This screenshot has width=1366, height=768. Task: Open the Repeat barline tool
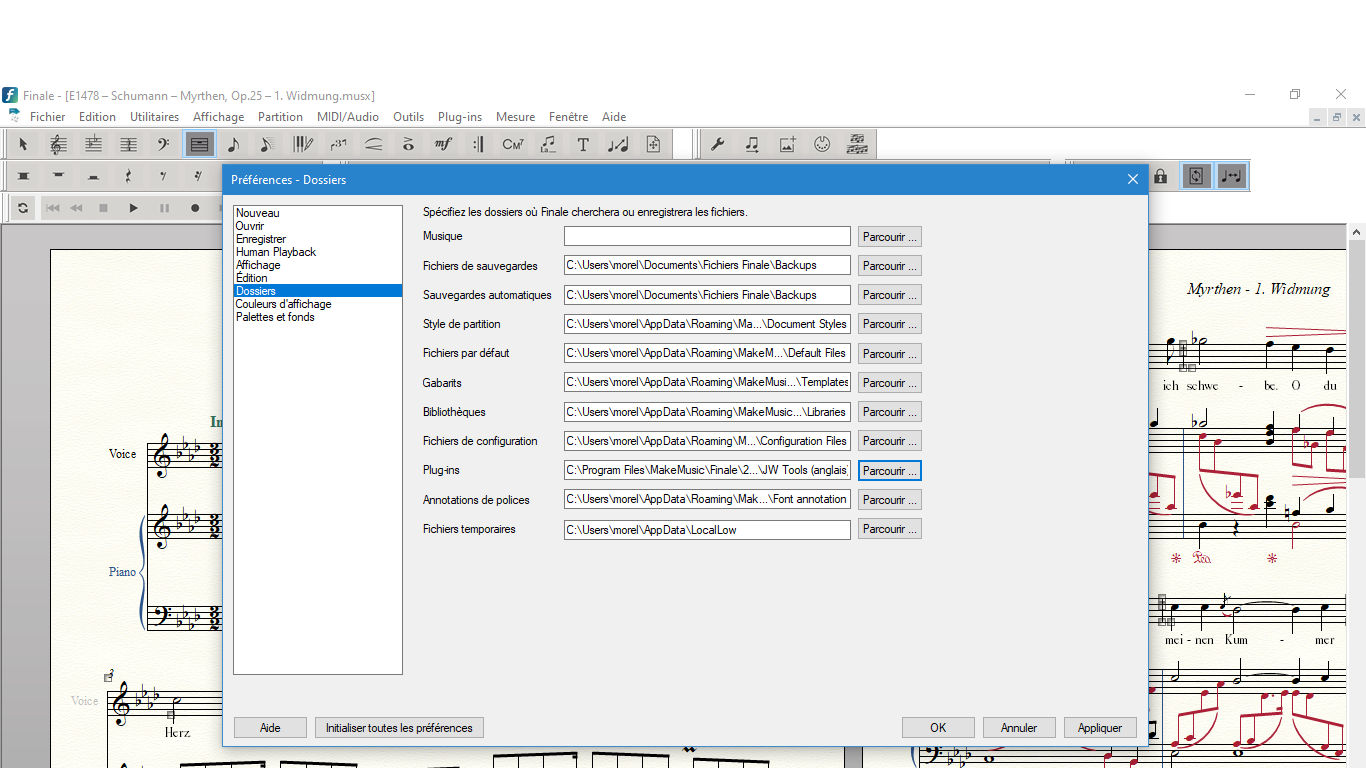pos(478,145)
